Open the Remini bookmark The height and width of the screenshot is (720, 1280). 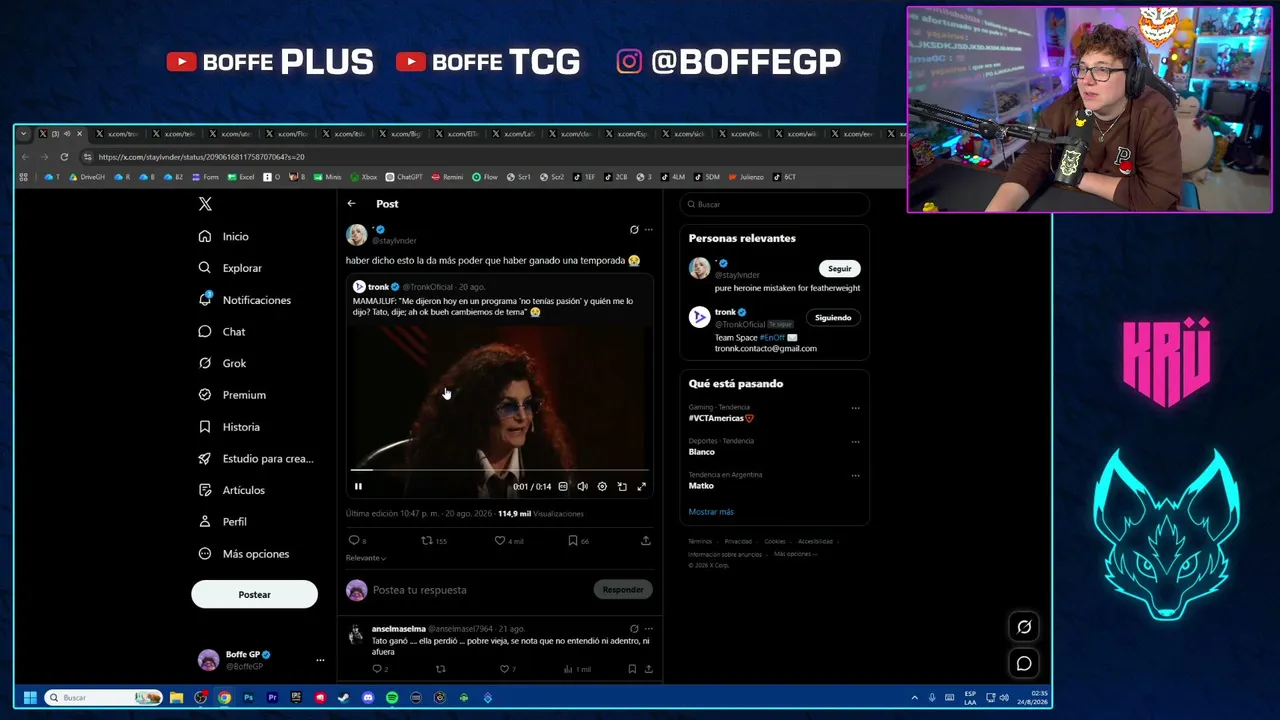pos(447,177)
